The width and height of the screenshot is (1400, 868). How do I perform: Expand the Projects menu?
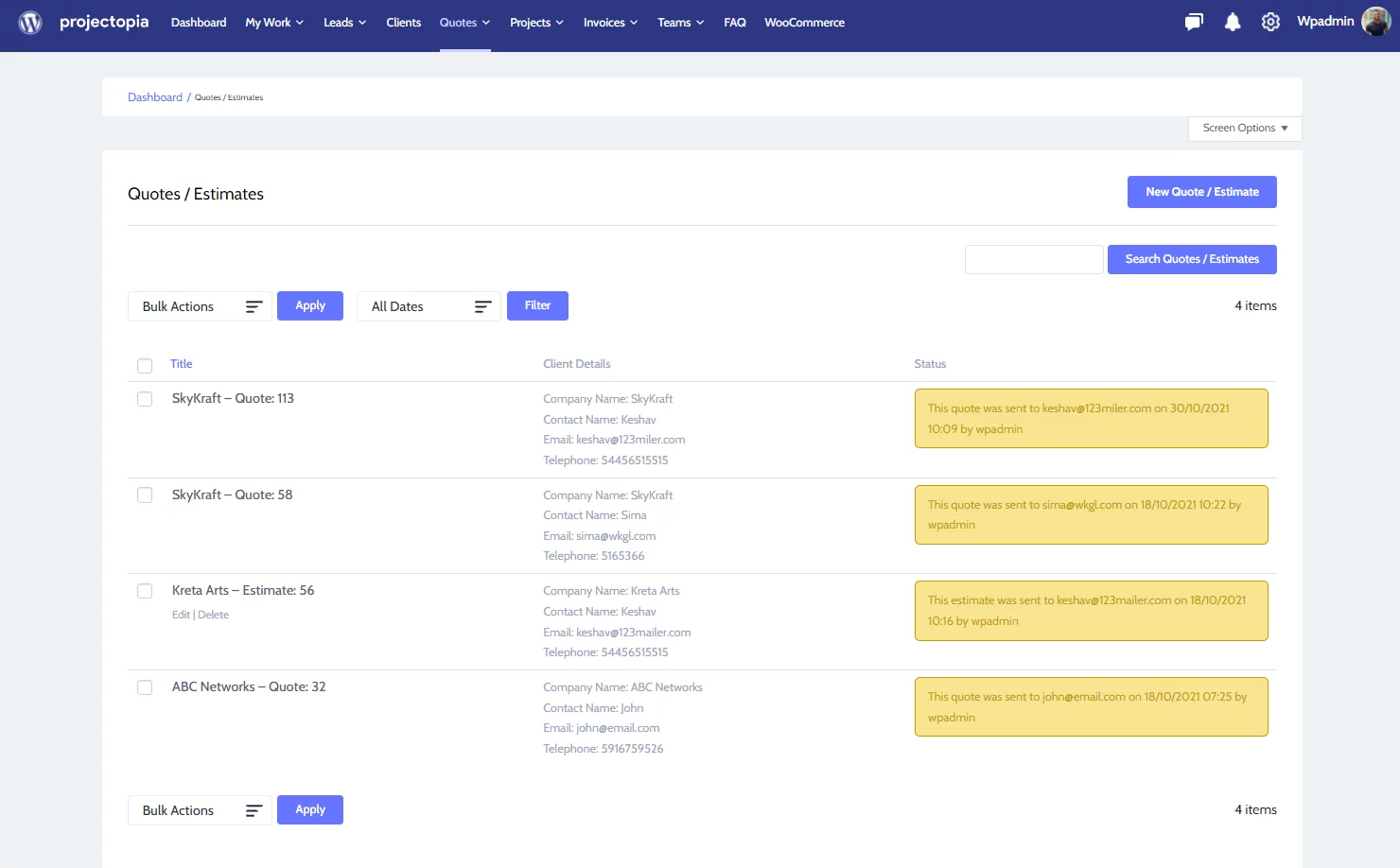(536, 23)
